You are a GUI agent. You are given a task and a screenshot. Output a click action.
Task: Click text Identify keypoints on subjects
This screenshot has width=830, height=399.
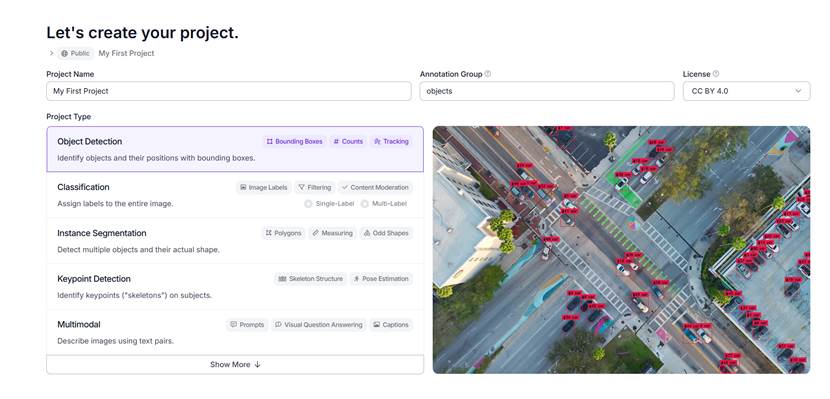(x=134, y=295)
